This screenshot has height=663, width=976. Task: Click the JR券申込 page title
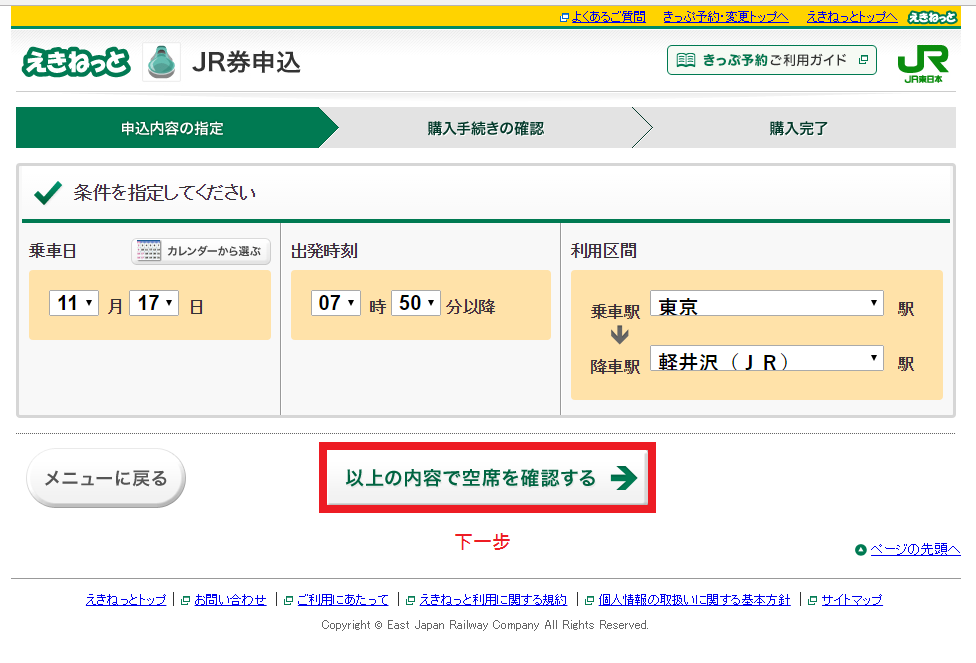246,62
